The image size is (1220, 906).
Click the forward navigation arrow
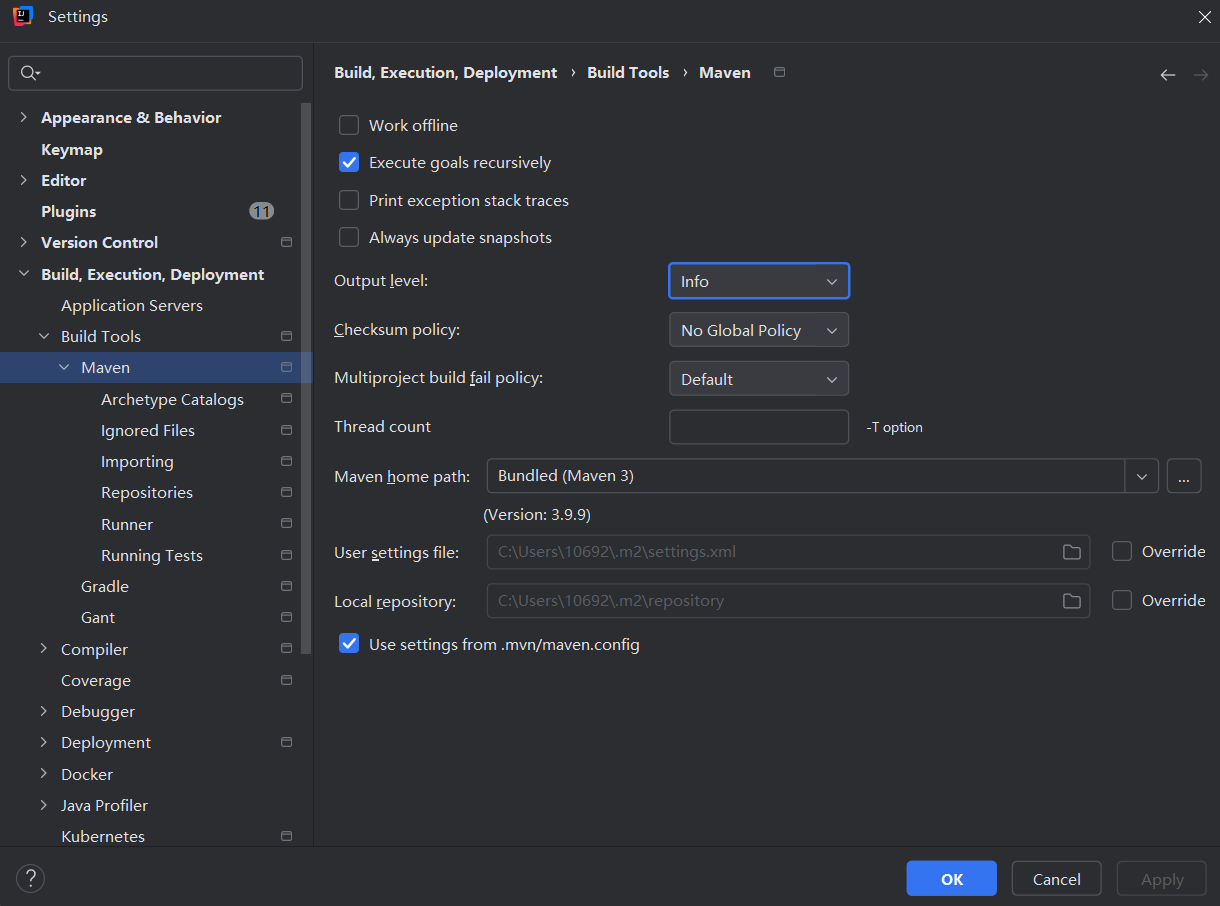[x=1200, y=75]
